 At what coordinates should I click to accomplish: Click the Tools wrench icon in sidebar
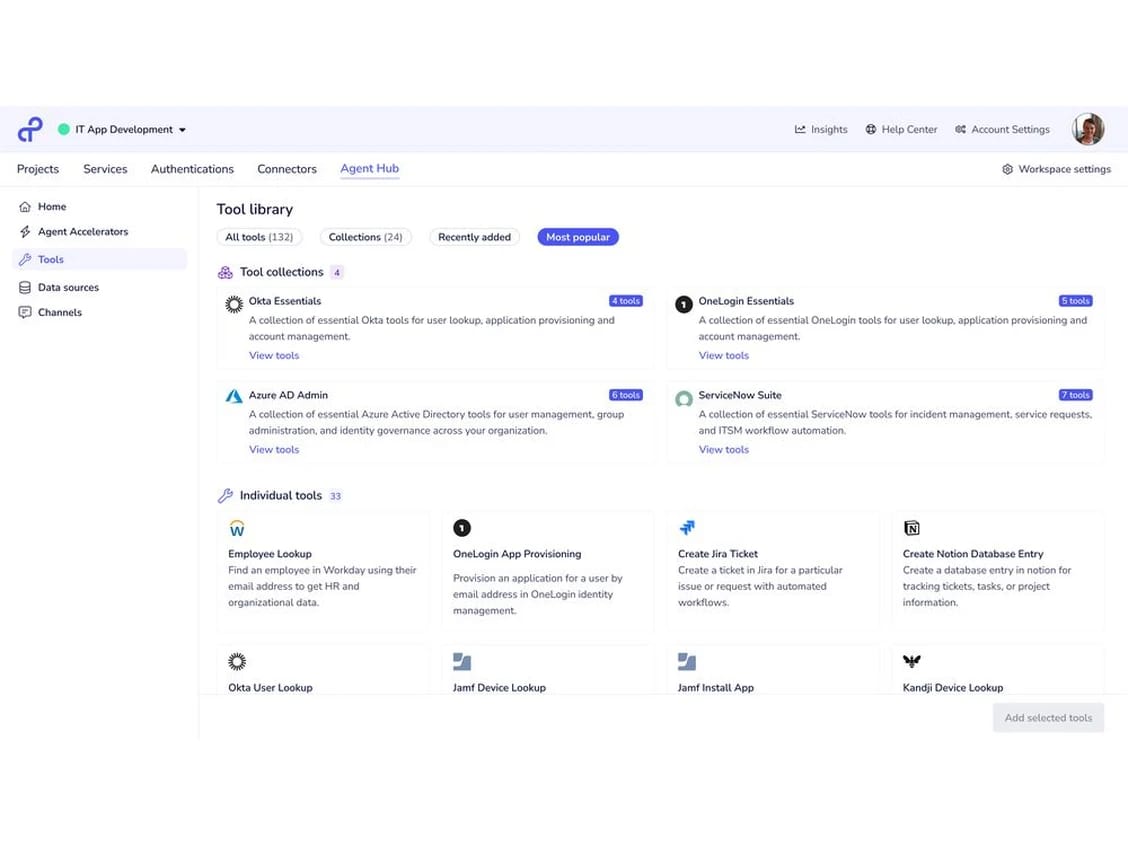tap(25, 259)
